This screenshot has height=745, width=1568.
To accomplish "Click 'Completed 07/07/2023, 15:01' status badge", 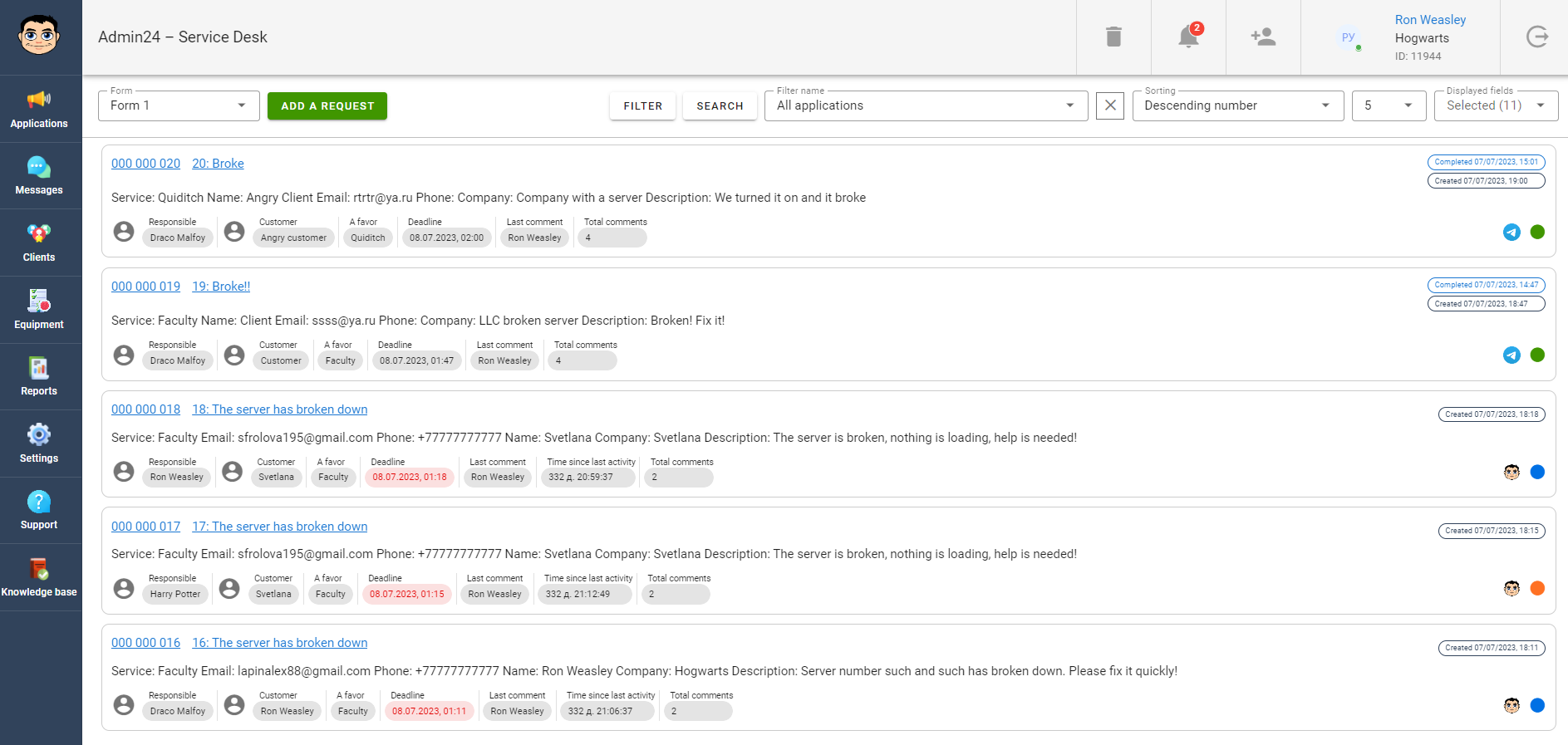I will click(x=1486, y=162).
